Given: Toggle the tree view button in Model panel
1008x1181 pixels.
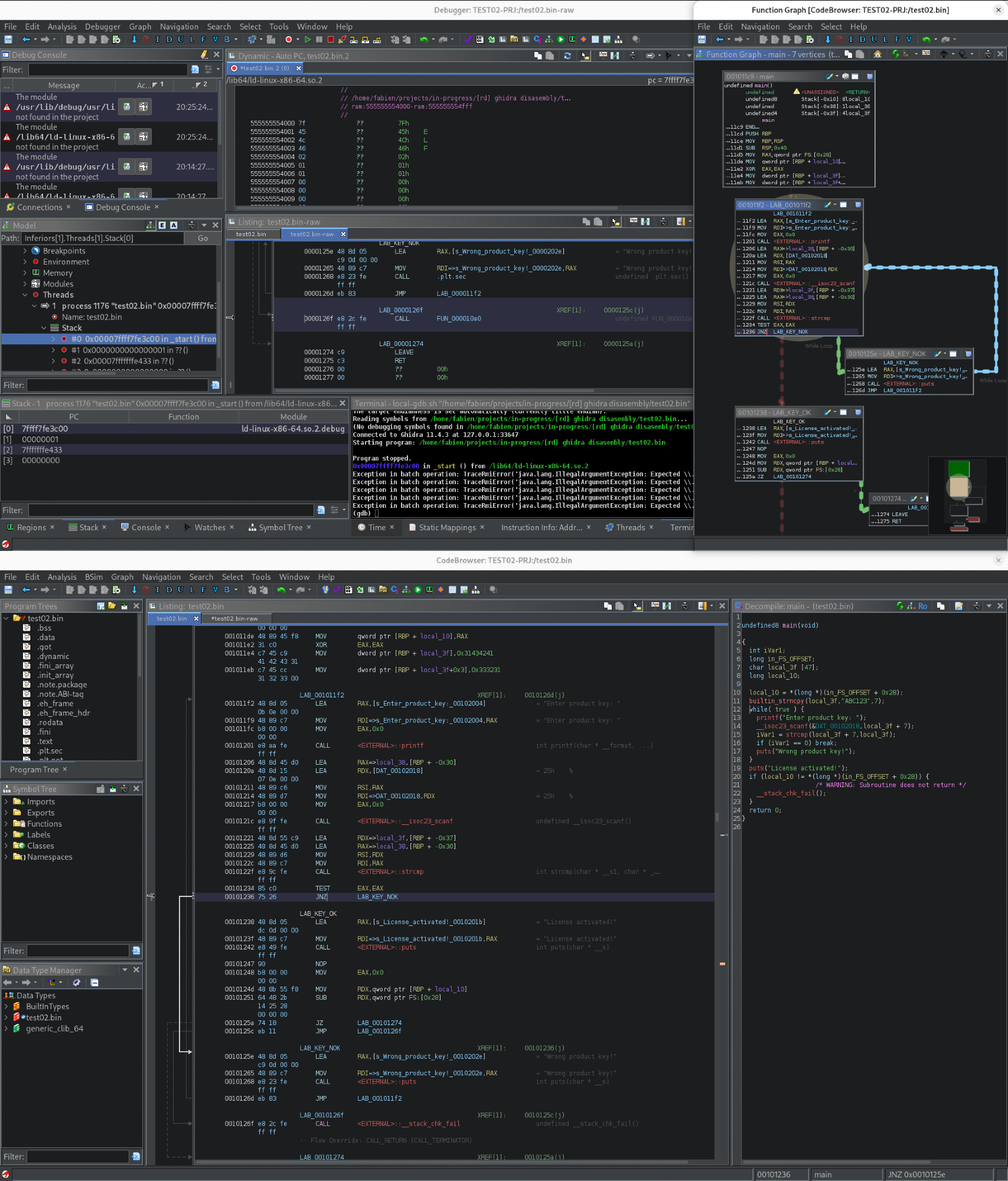Looking at the screenshot, I should point(151,225).
